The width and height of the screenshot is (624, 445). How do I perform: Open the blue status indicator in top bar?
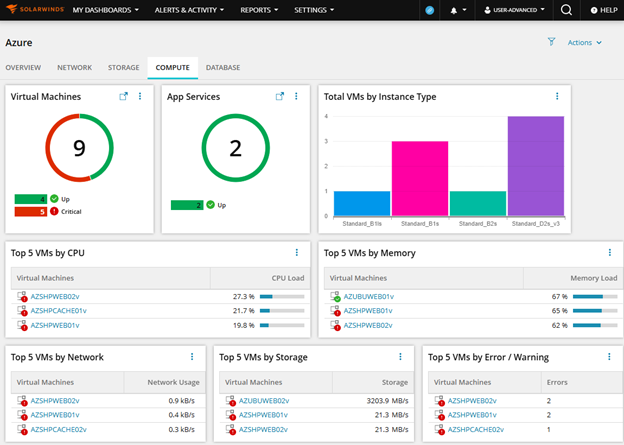click(429, 10)
